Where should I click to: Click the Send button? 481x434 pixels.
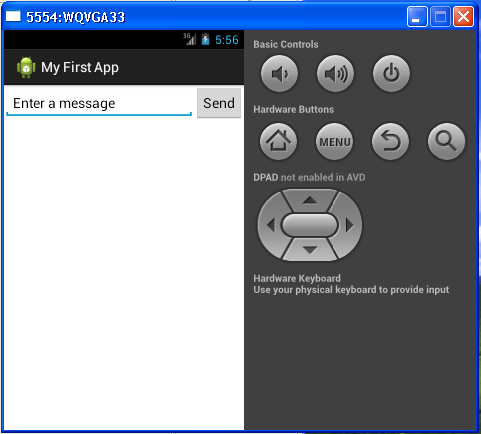219,103
